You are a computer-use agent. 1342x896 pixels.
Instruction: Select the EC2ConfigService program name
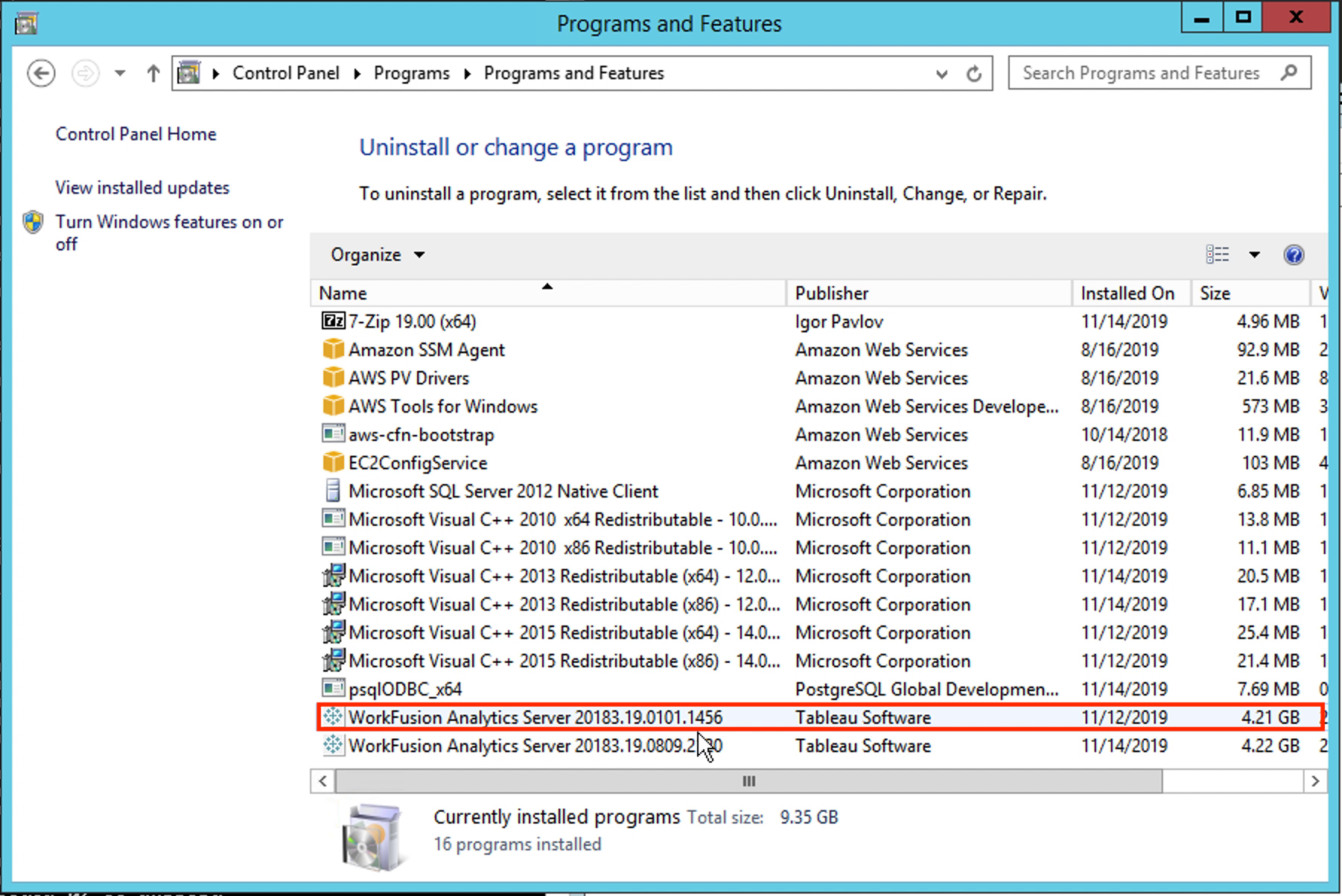(x=418, y=463)
